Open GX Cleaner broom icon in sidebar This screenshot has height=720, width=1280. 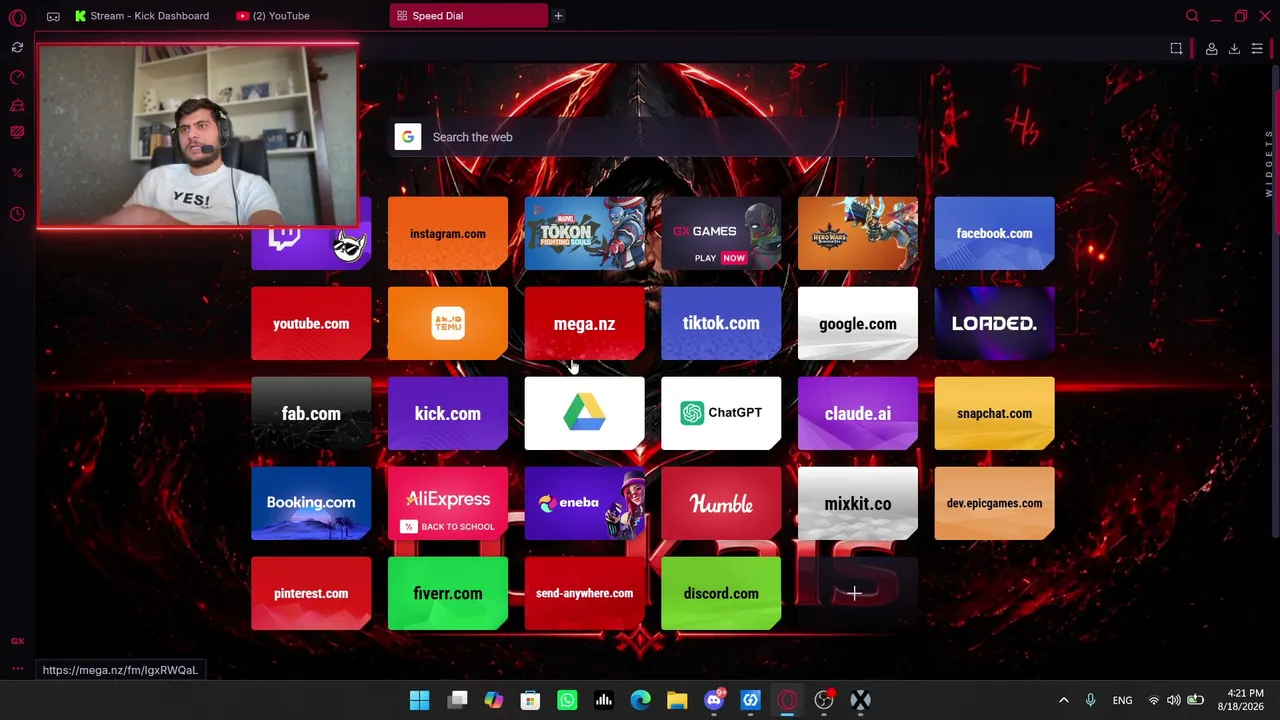(x=17, y=105)
